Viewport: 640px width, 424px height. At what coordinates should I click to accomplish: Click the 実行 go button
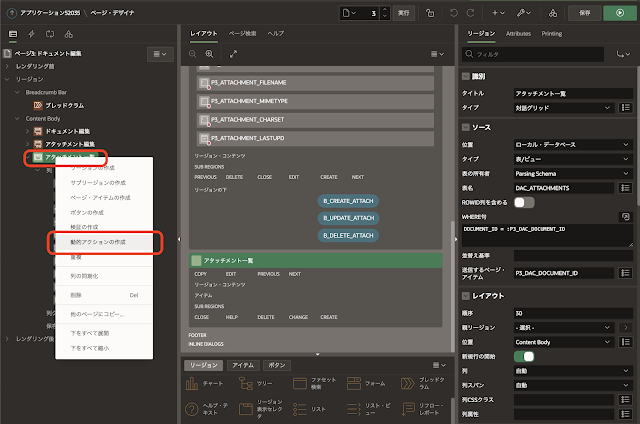click(403, 13)
